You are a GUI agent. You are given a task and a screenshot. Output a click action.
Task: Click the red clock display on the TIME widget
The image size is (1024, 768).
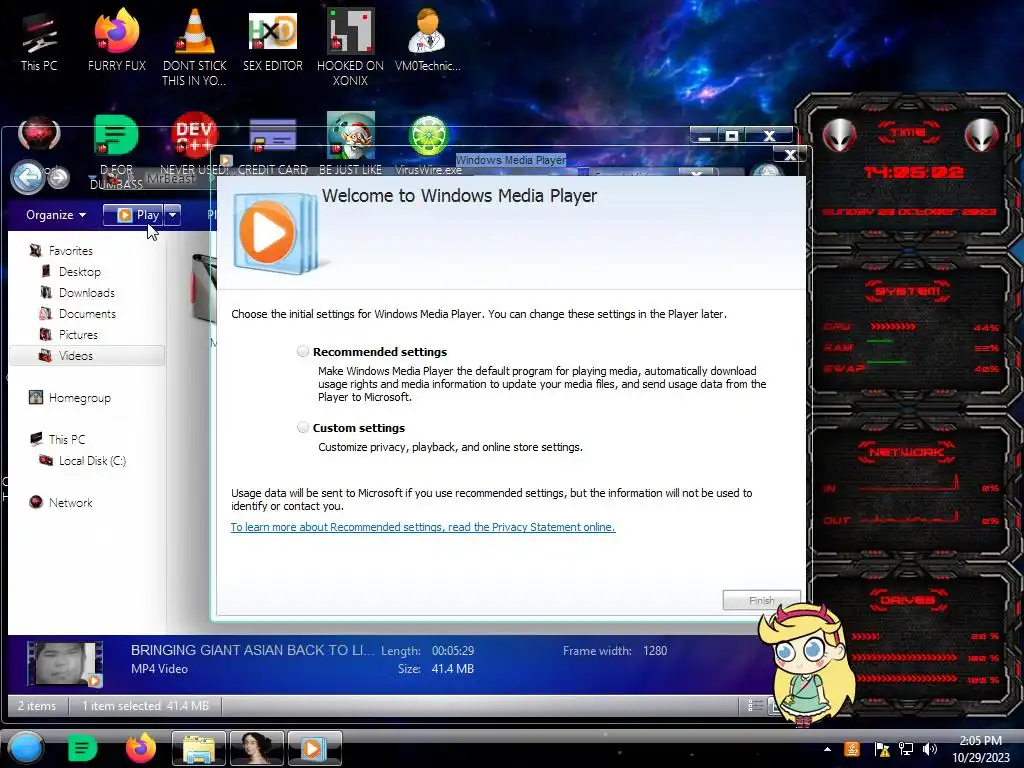[x=913, y=172]
